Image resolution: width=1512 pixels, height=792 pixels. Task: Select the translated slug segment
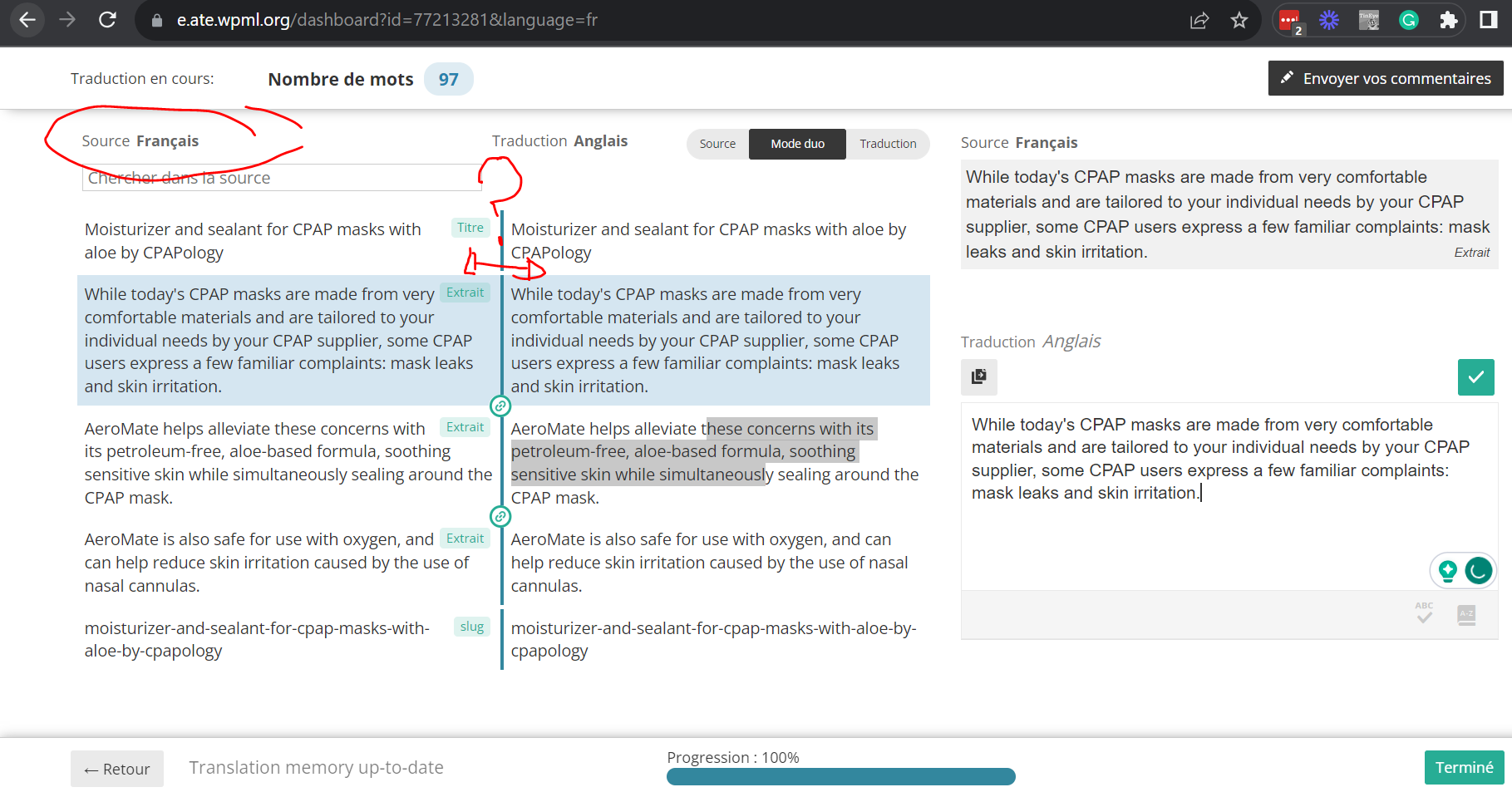(713, 639)
